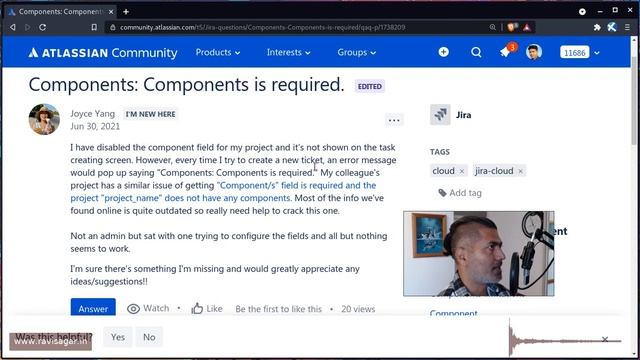Open the extensions puzzle icon
Screen dimensions: 640x360
tap(597, 27)
